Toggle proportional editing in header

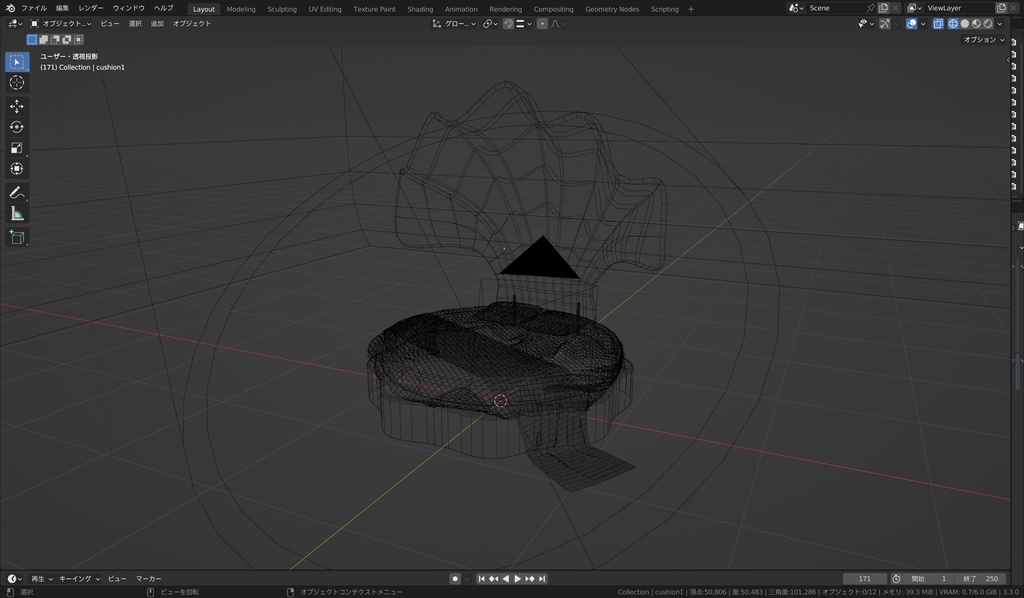[x=542, y=23]
